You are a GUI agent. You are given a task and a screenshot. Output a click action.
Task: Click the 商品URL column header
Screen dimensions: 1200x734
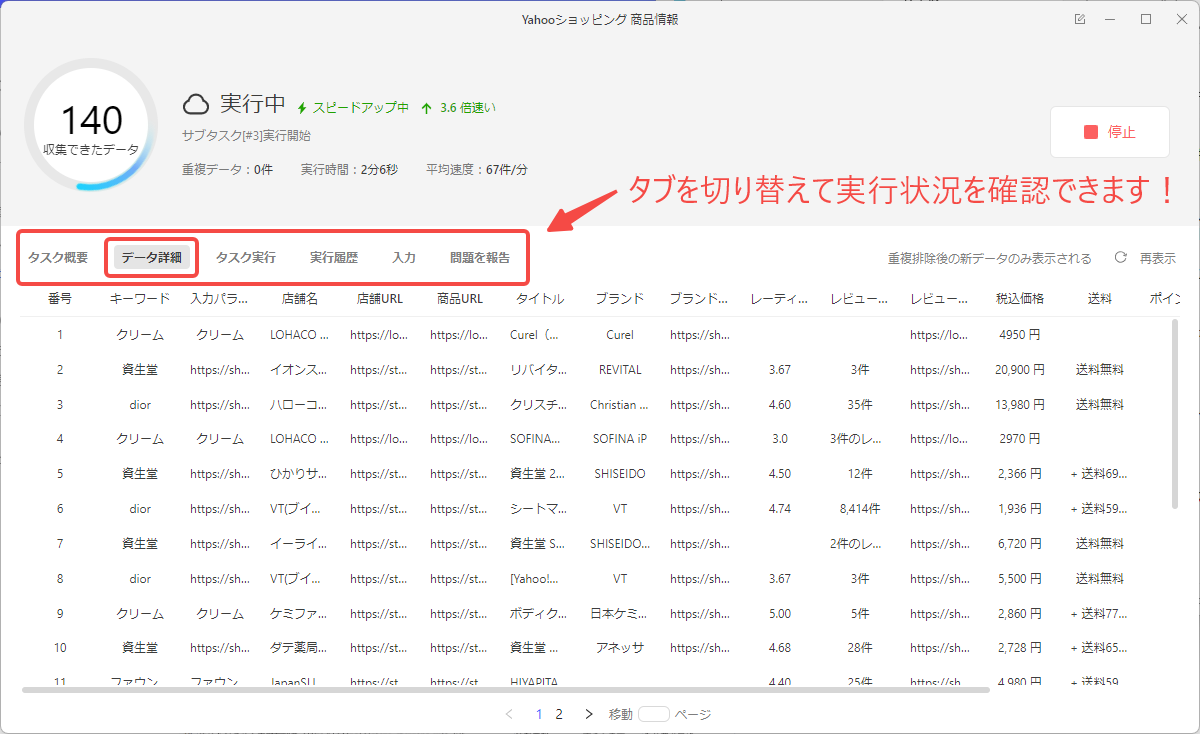[460, 298]
